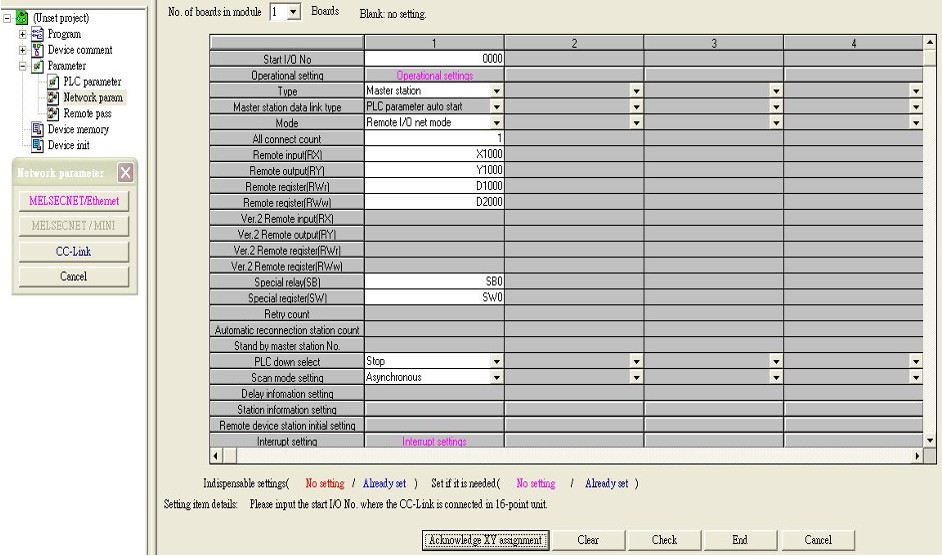Open Scan mode setting dropdown for board 2
Image resolution: width=942 pixels, height=556 pixels.
pos(636,377)
